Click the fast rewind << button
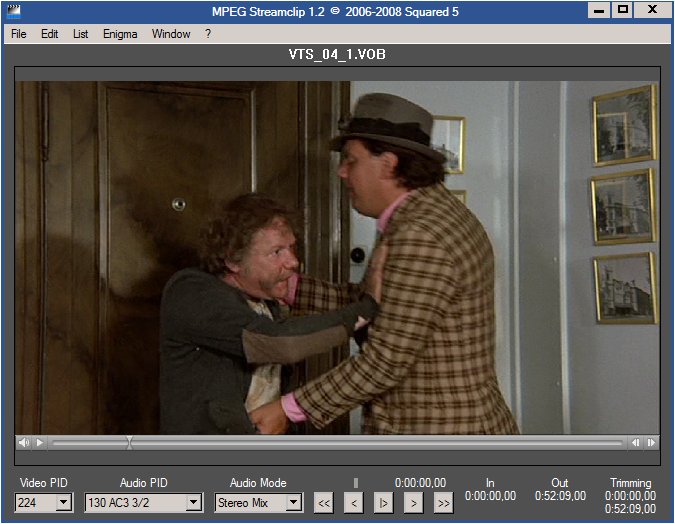This screenshot has width=675, height=524. coord(324,503)
